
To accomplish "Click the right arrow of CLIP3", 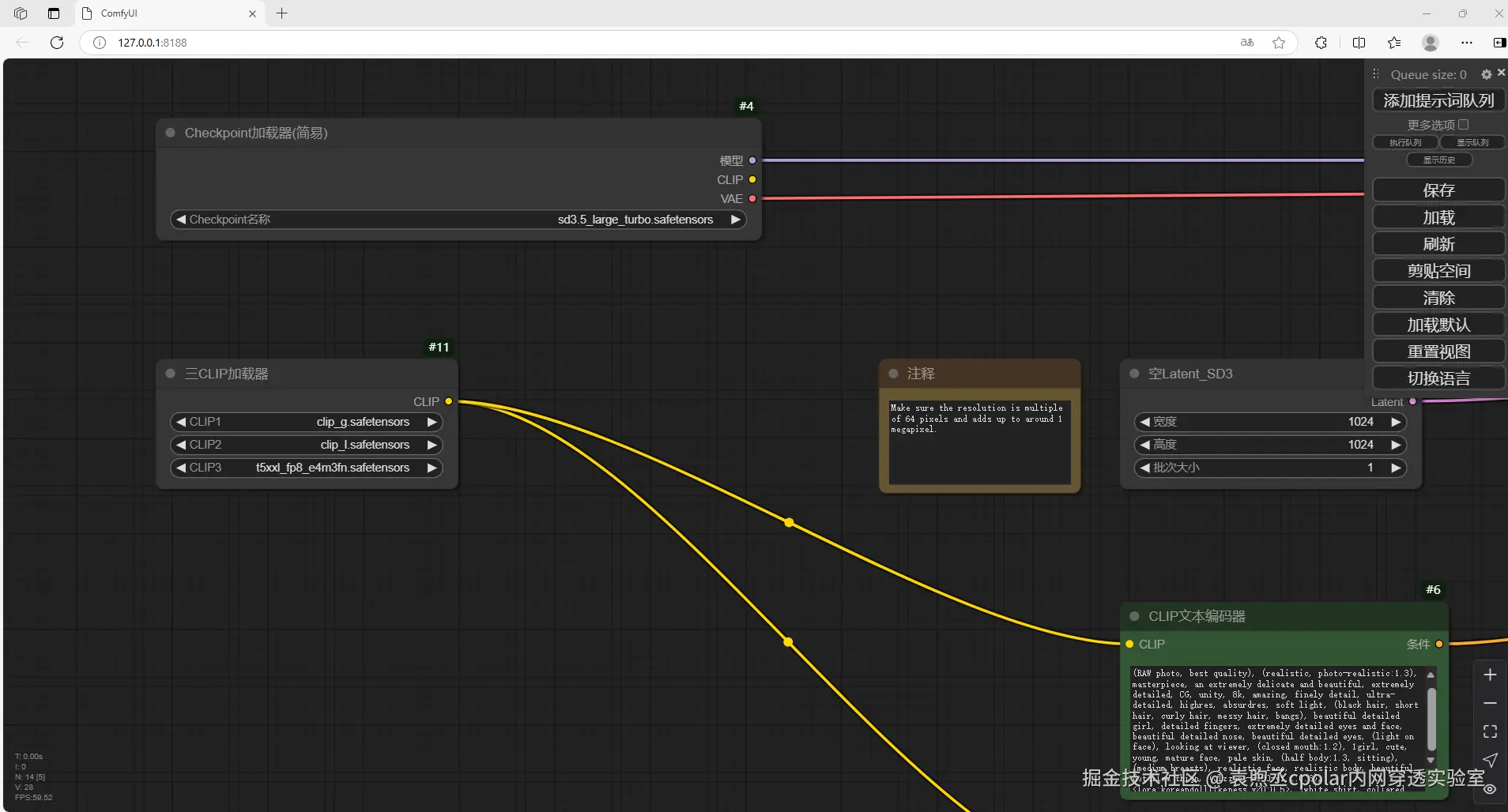I will coord(432,468).
